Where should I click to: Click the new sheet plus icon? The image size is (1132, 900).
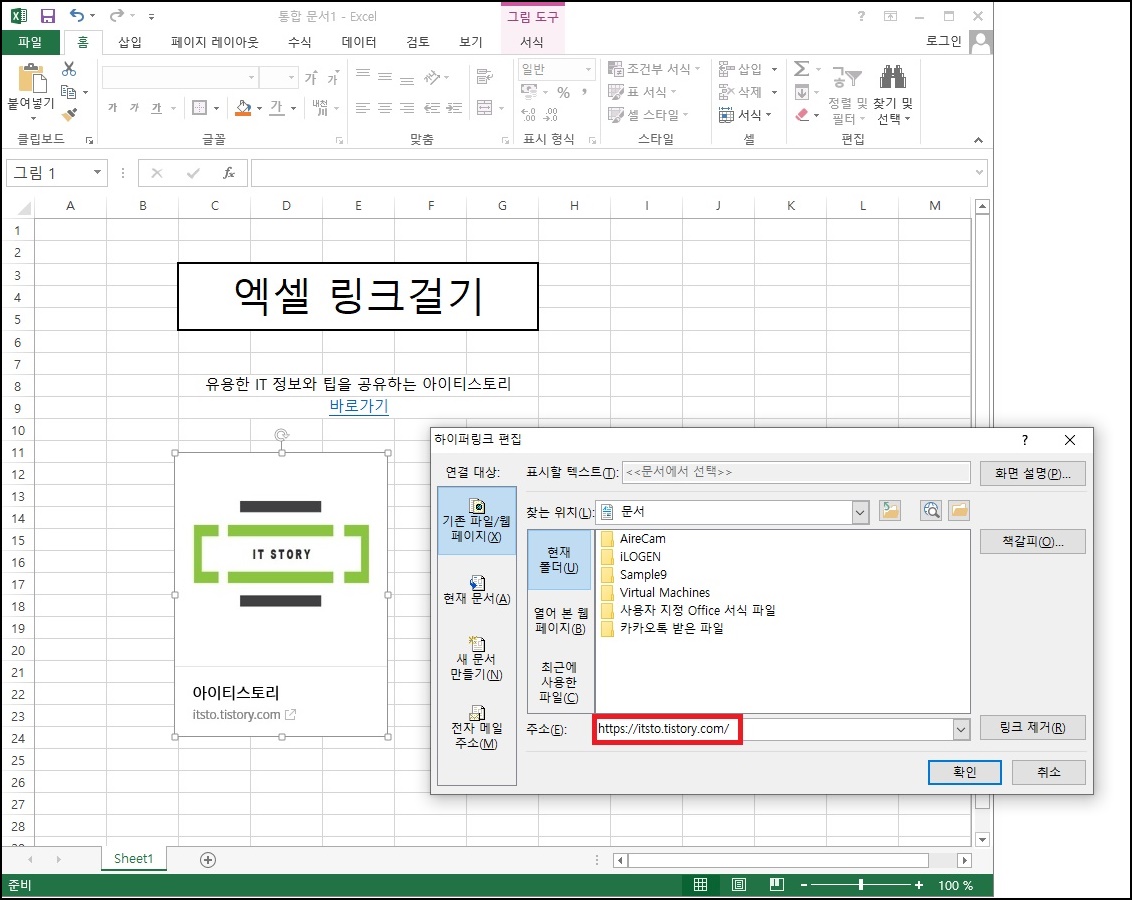pos(208,860)
